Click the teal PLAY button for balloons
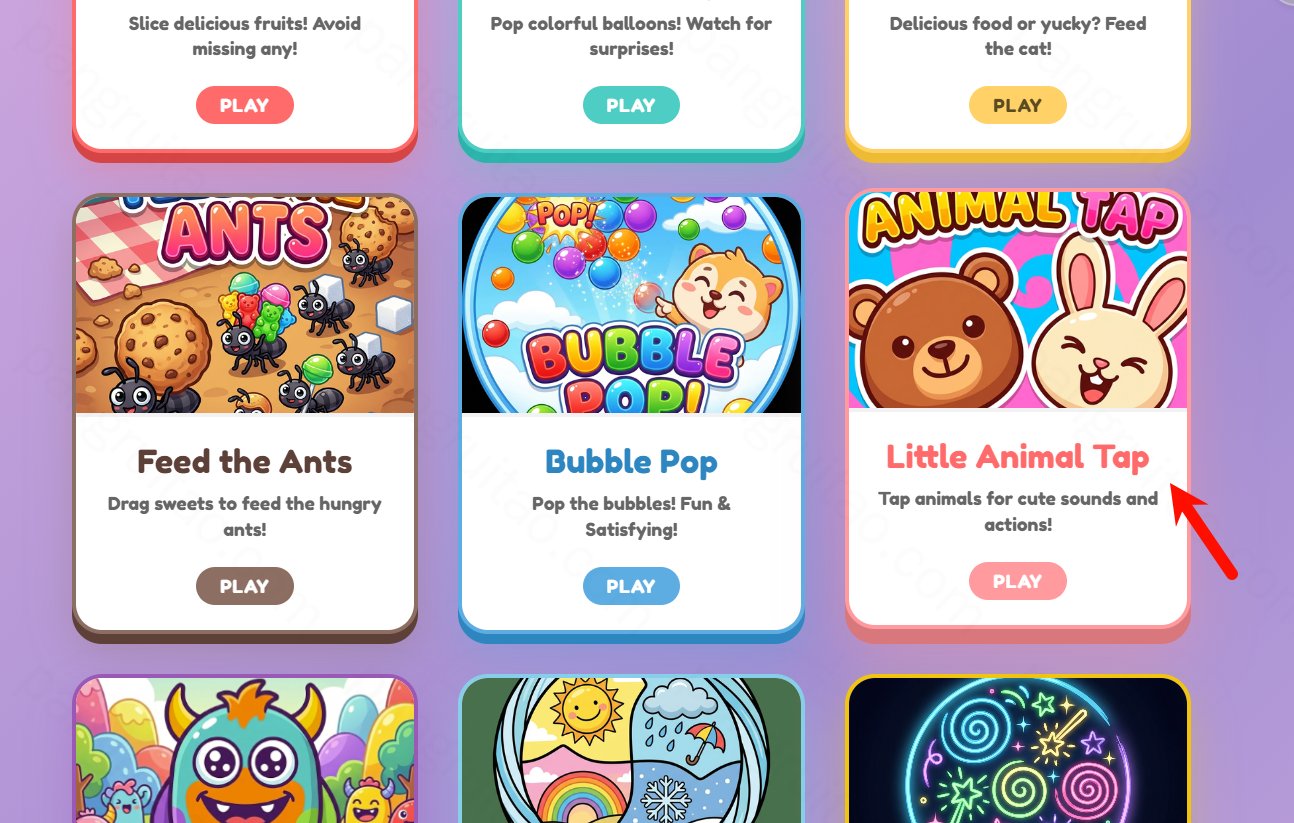This screenshot has width=1294, height=823. [631, 105]
